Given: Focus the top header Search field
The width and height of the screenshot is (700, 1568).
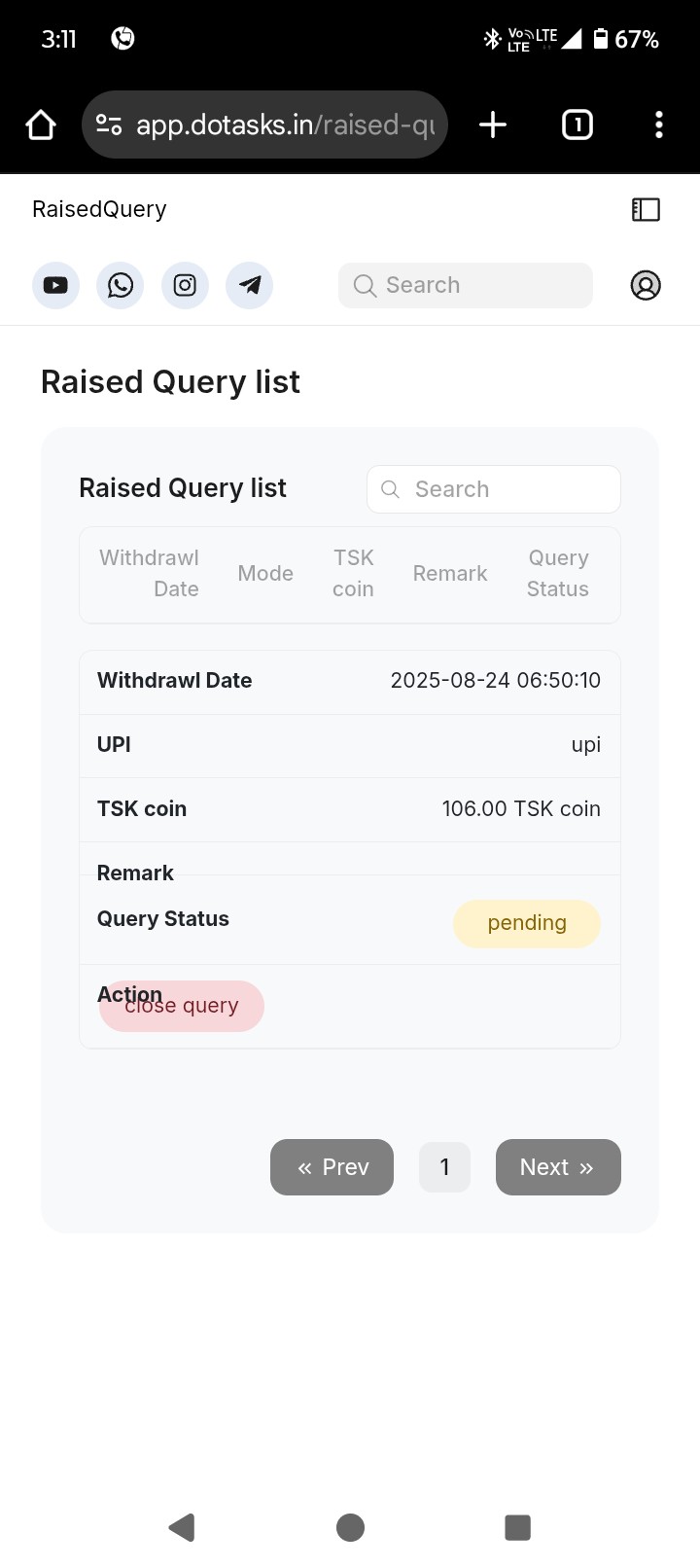Looking at the screenshot, I should pos(466,285).
